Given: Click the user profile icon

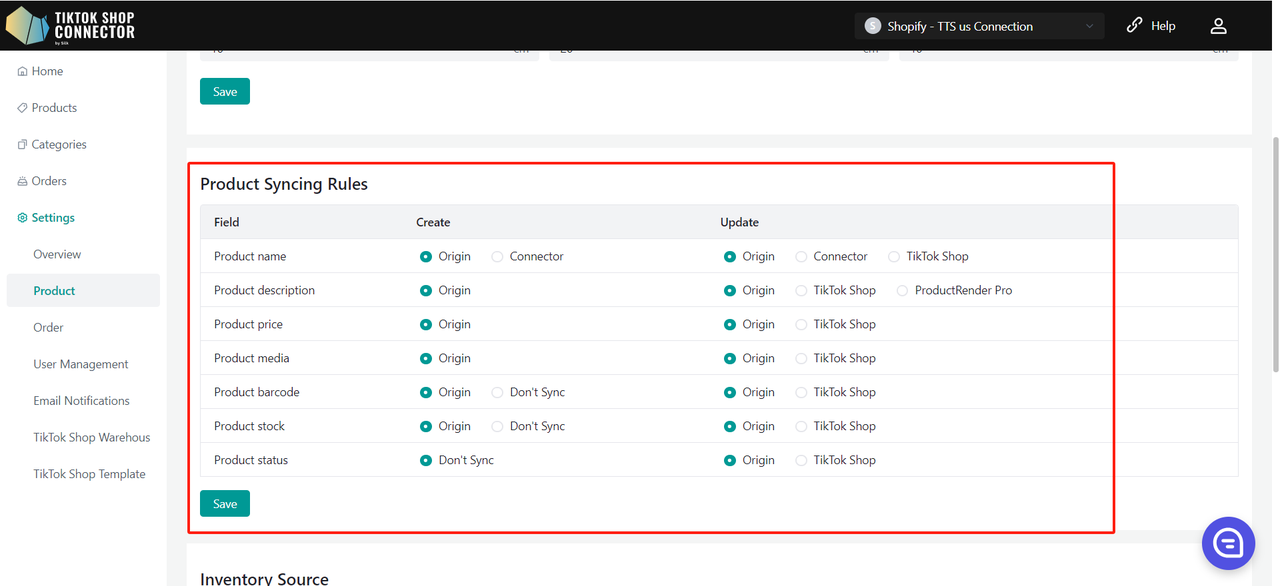Looking at the screenshot, I should tap(1218, 26).
